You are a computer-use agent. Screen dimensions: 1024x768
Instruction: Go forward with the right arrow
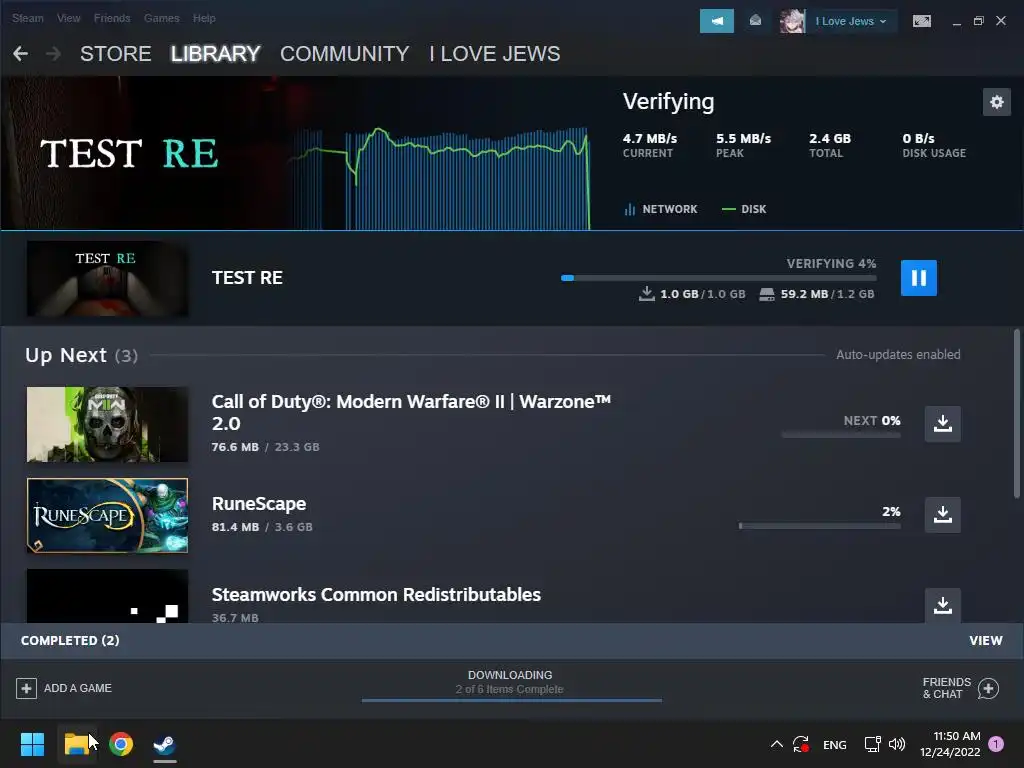click(54, 54)
